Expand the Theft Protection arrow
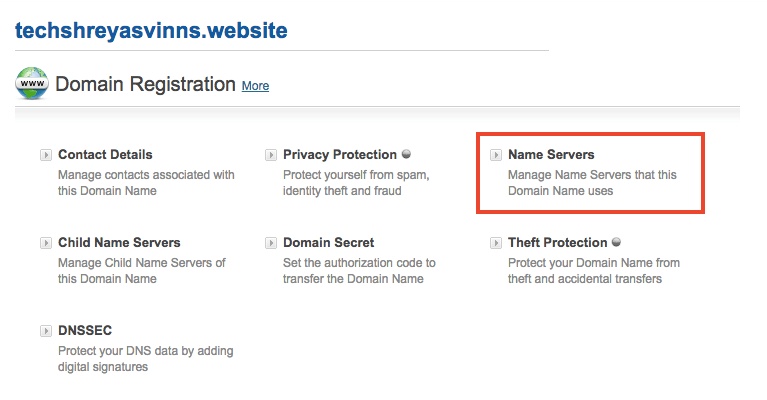The width and height of the screenshot is (767, 400). point(496,243)
